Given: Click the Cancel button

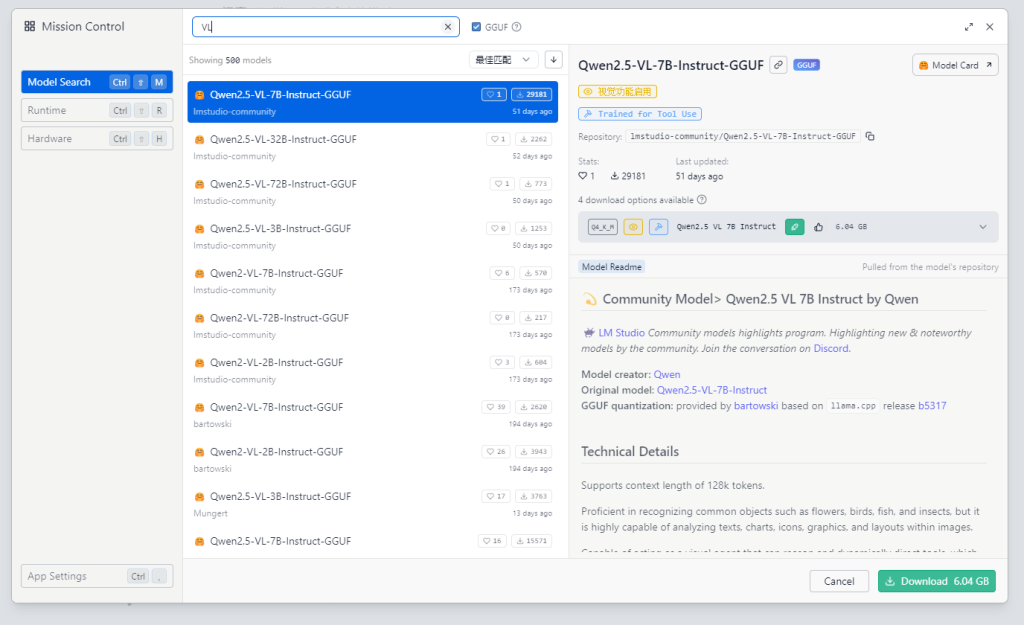Looking at the screenshot, I should click(x=839, y=581).
